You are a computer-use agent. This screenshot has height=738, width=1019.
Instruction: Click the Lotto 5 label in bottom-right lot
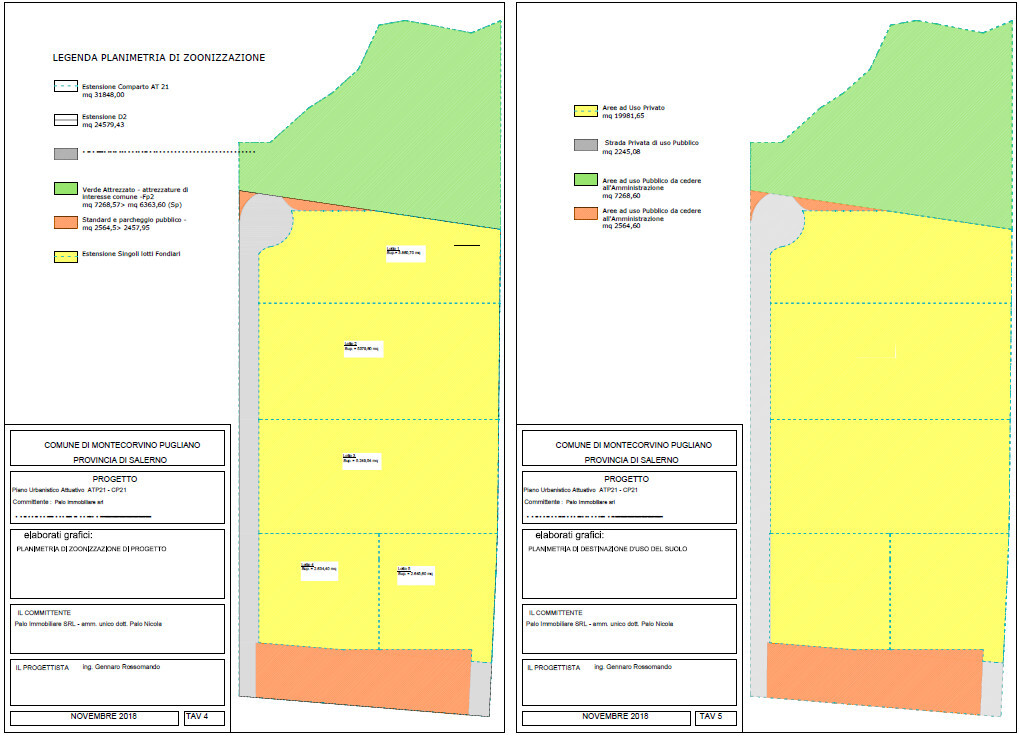415,573
